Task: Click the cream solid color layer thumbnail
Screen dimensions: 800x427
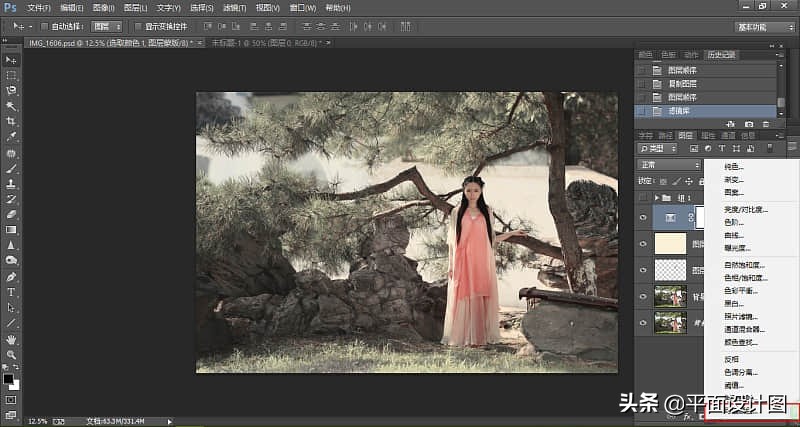Action: tap(668, 243)
